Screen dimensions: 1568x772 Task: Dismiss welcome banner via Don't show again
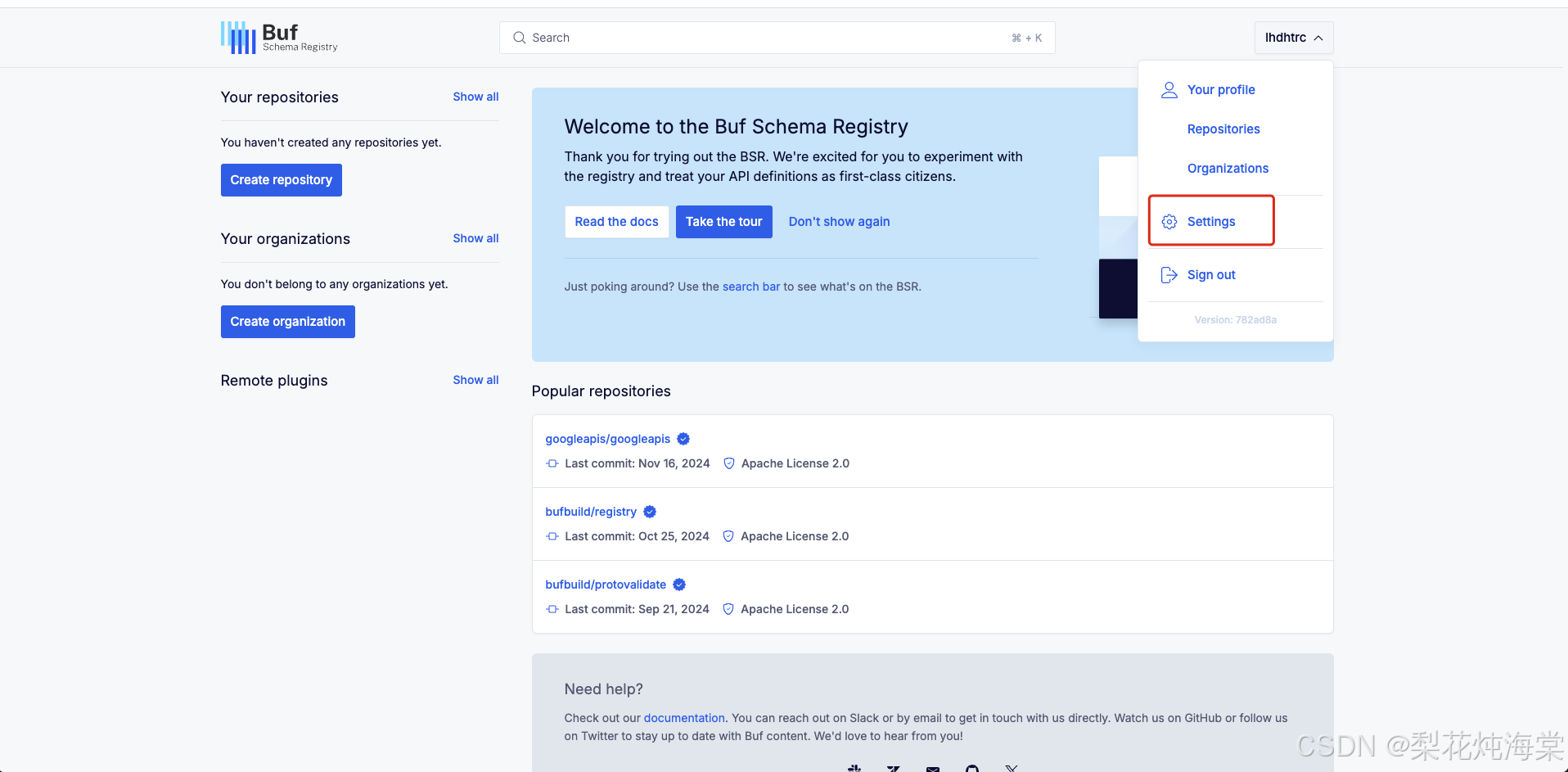pos(840,222)
